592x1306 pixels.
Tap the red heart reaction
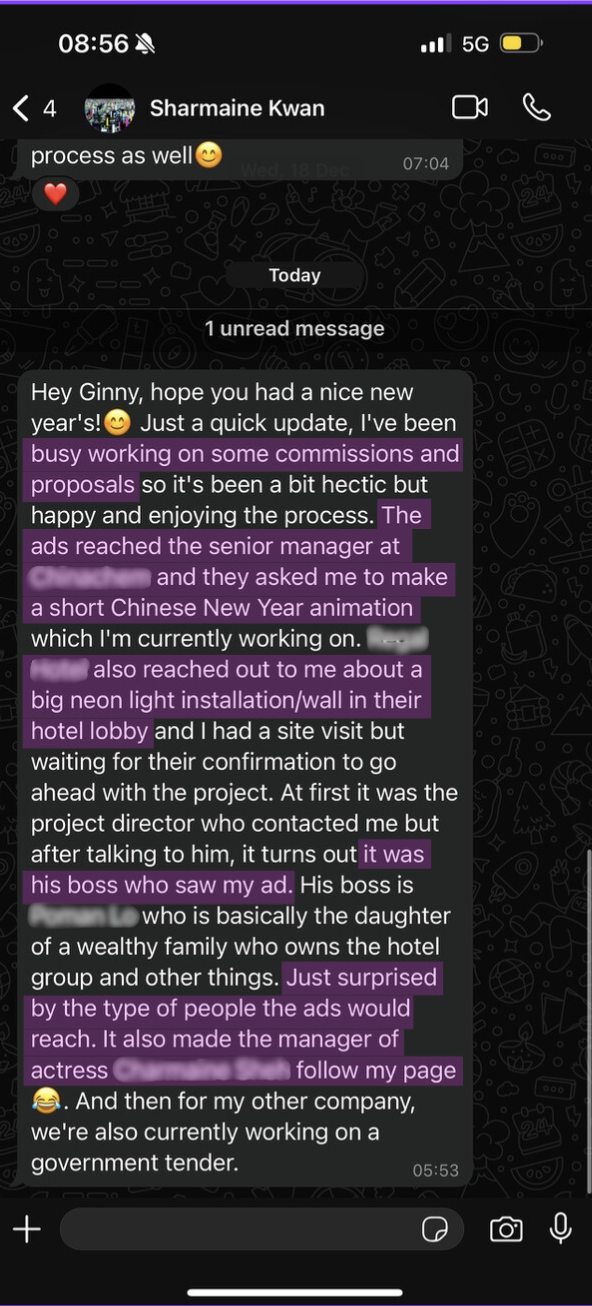click(55, 194)
